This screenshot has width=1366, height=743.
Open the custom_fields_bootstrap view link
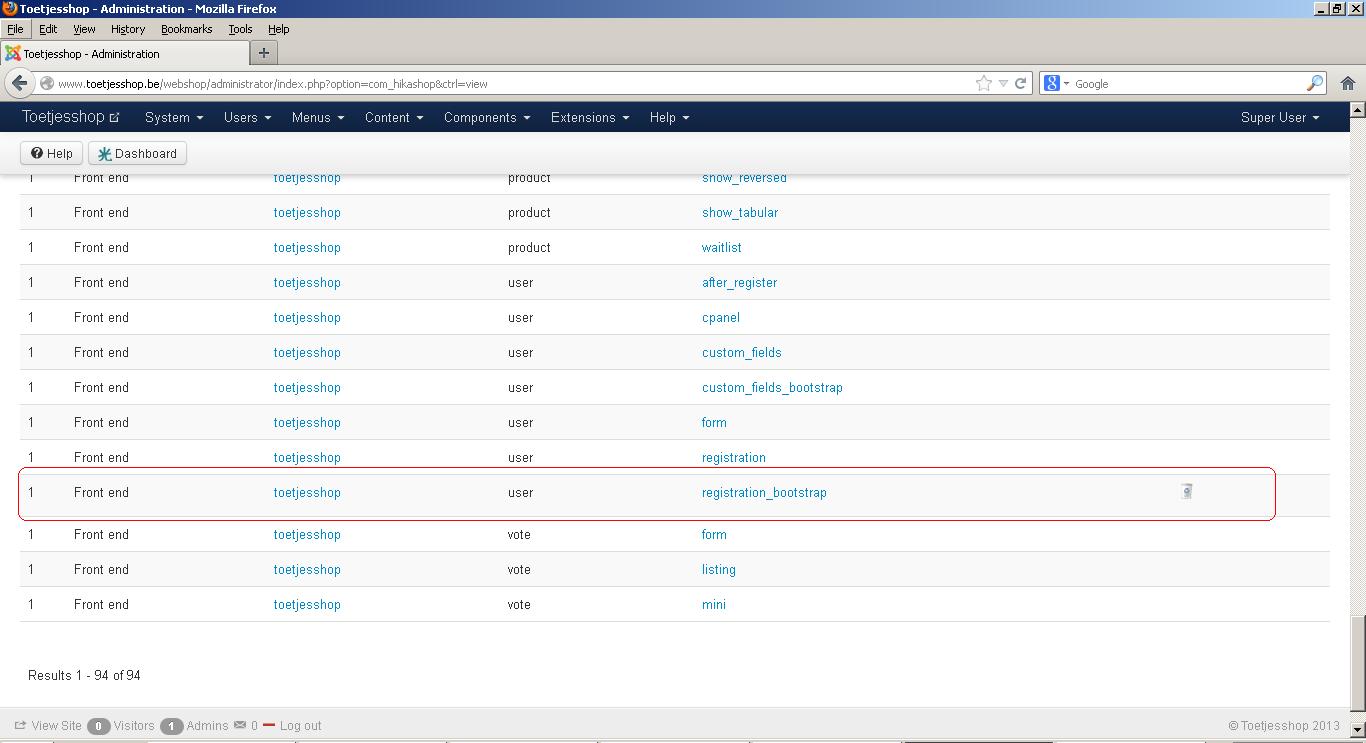coord(772,387)
